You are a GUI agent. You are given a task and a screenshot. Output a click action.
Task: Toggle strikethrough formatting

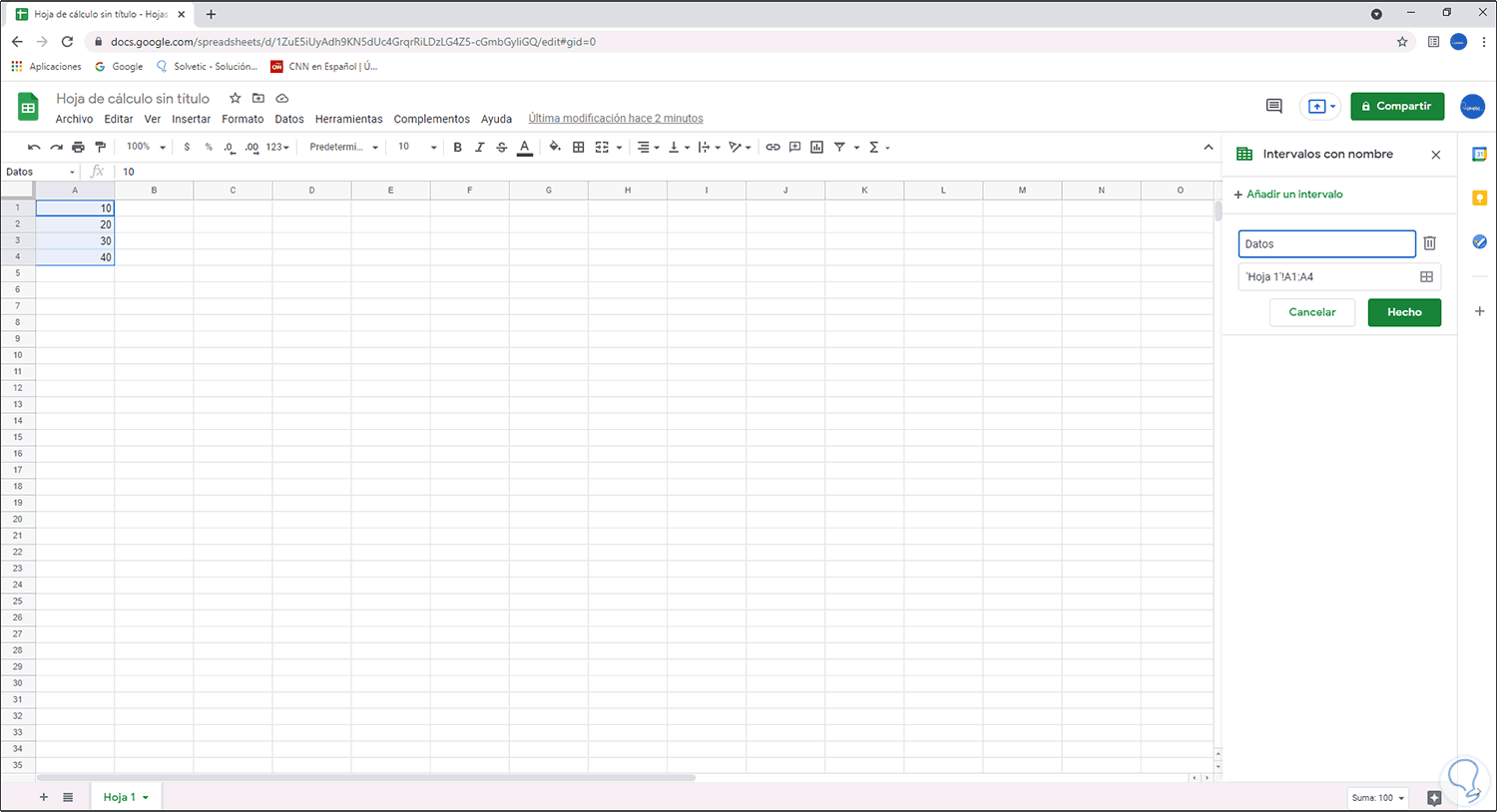click(501, 147)
